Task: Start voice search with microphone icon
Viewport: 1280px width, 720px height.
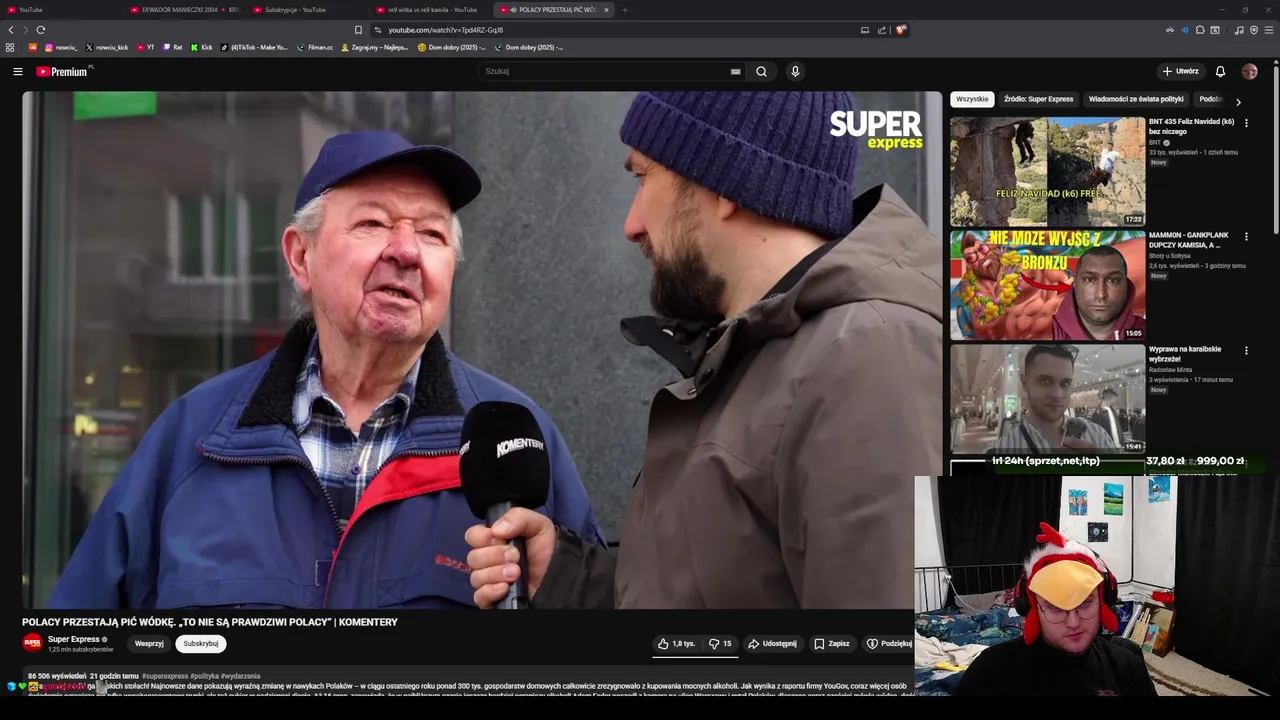Action: coord(795,71)
